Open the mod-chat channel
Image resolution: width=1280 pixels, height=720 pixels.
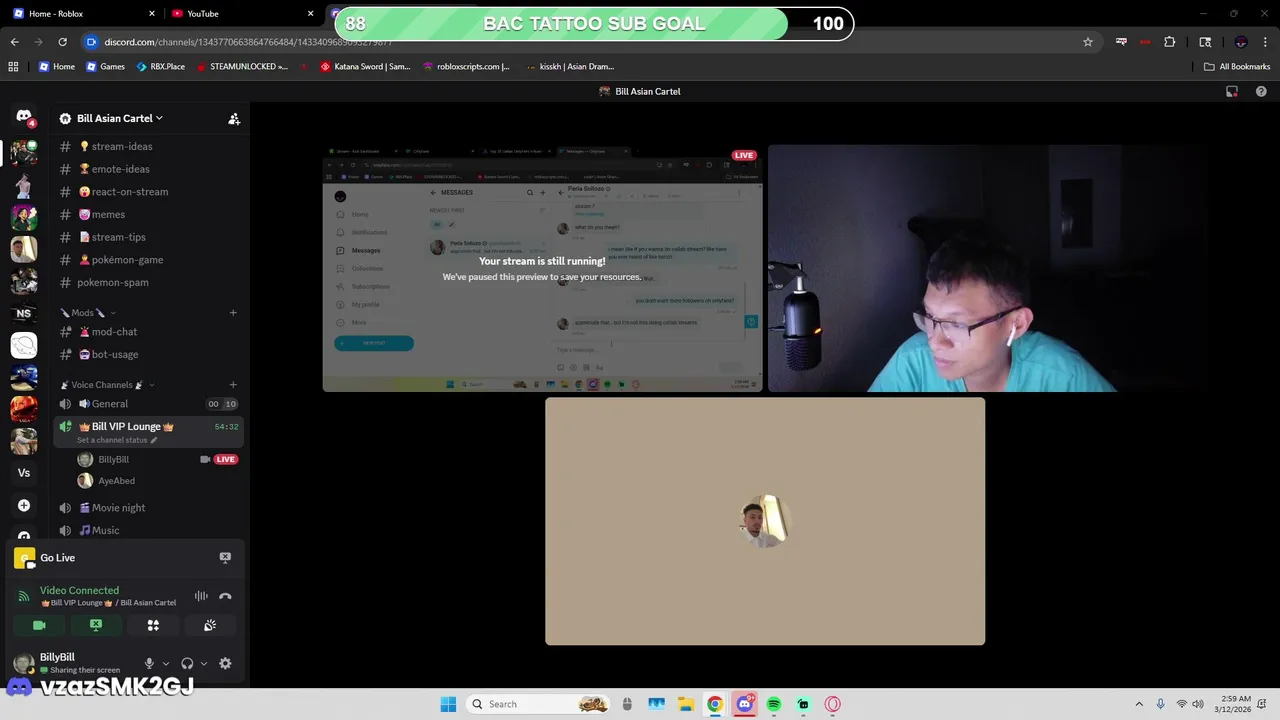[148, 332]
